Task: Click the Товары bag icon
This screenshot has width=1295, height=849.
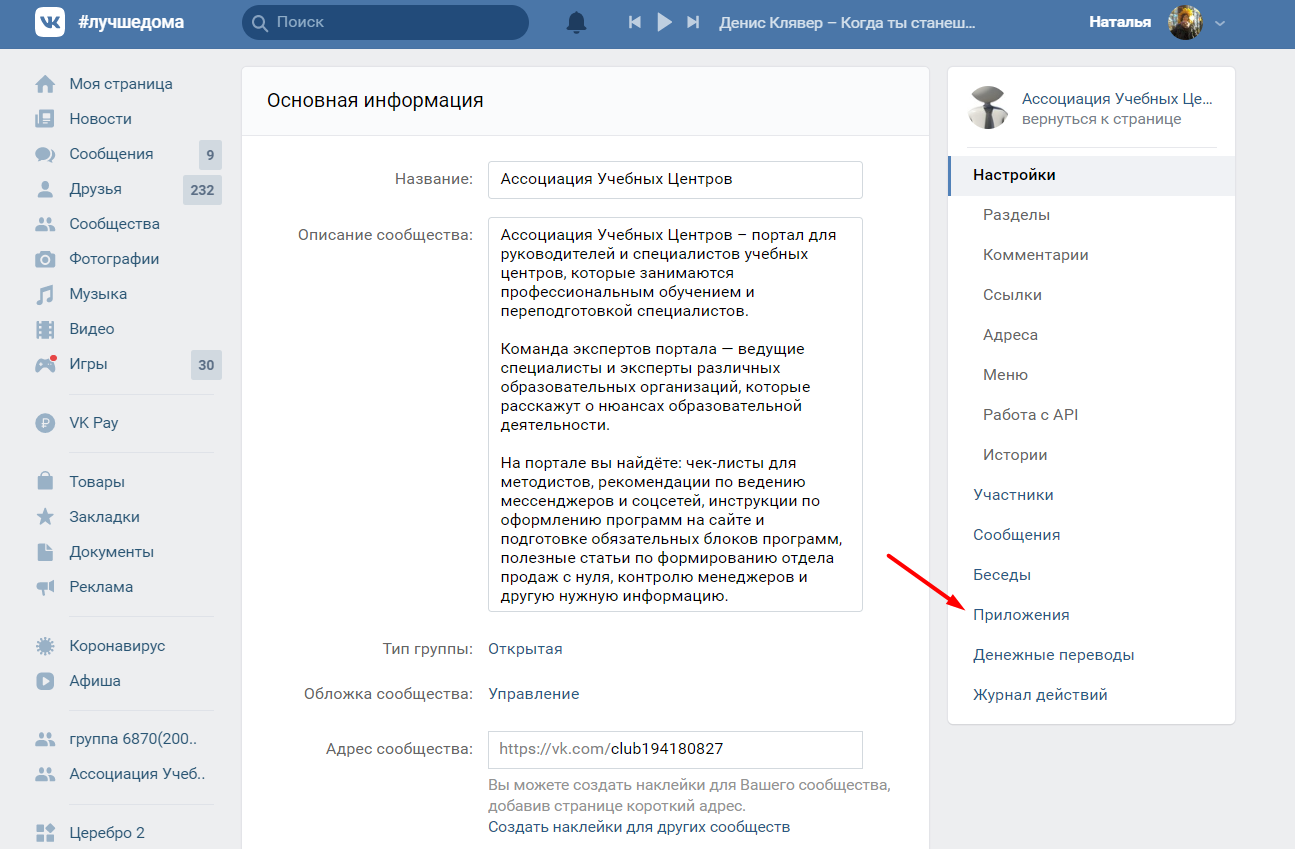Action: click(45, 482)
